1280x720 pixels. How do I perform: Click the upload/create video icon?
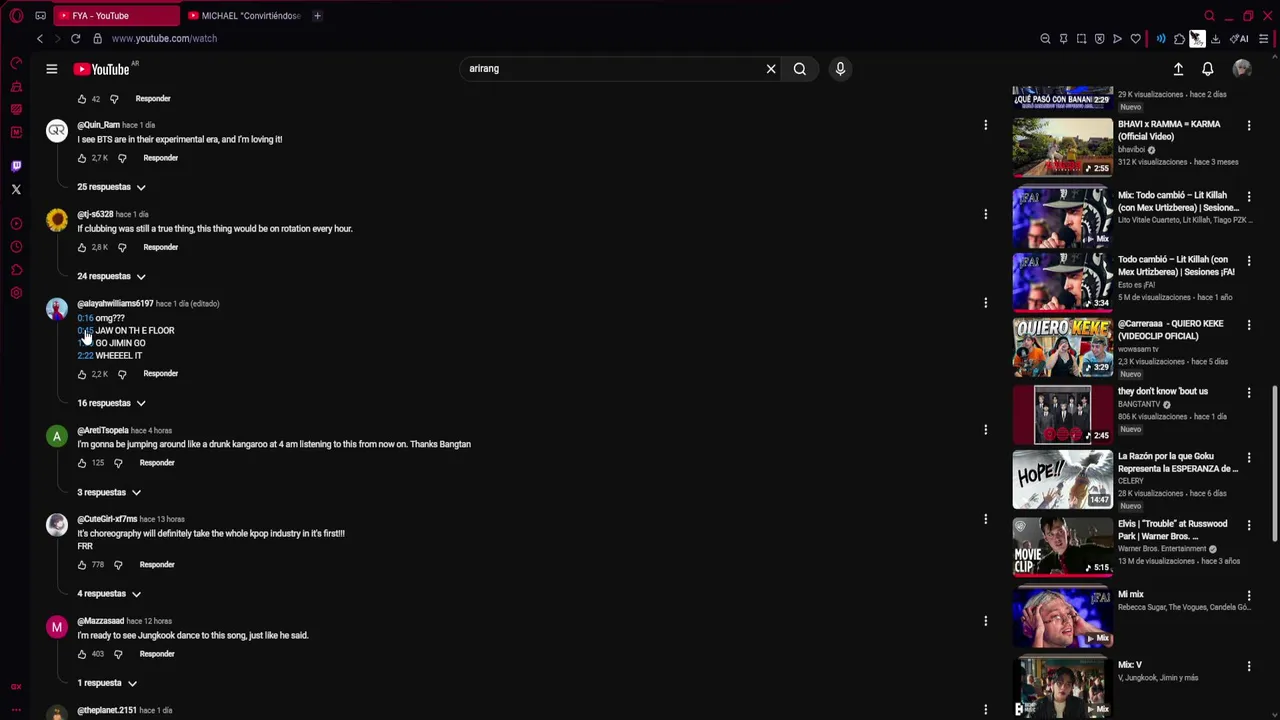[1178, 69]
